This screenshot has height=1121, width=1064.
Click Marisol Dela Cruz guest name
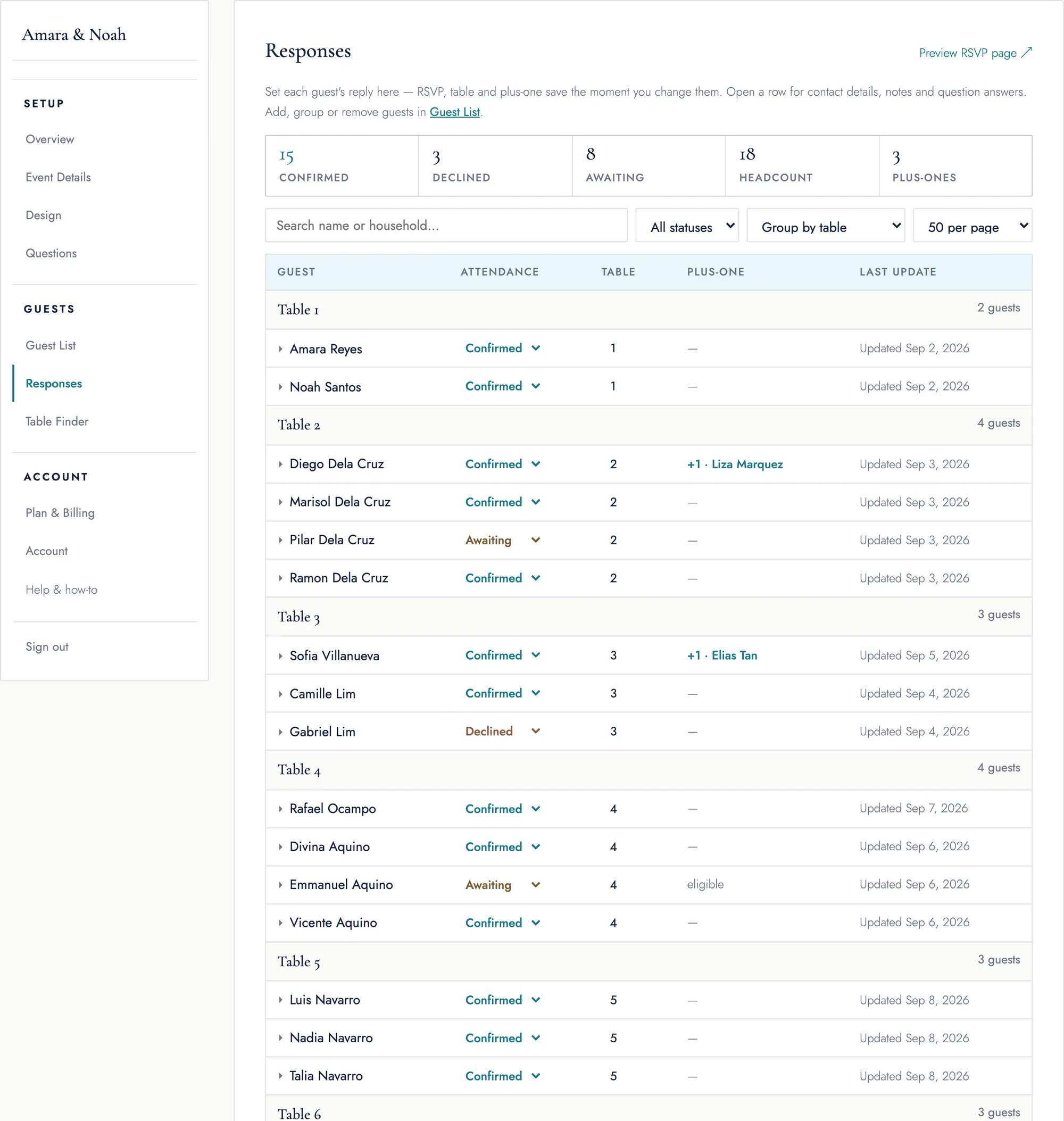[340, 502]
